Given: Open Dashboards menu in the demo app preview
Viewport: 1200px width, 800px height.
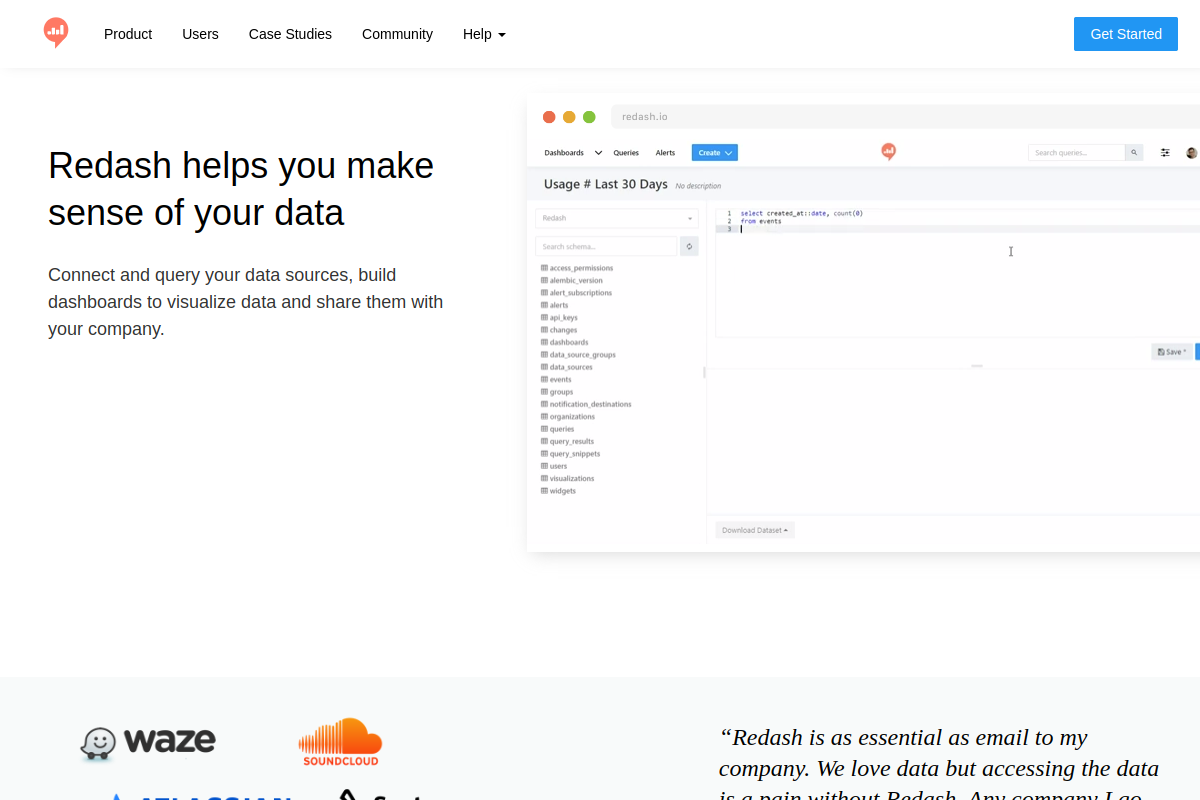Looking at the screenshot, I should click(x=573, y=153).
